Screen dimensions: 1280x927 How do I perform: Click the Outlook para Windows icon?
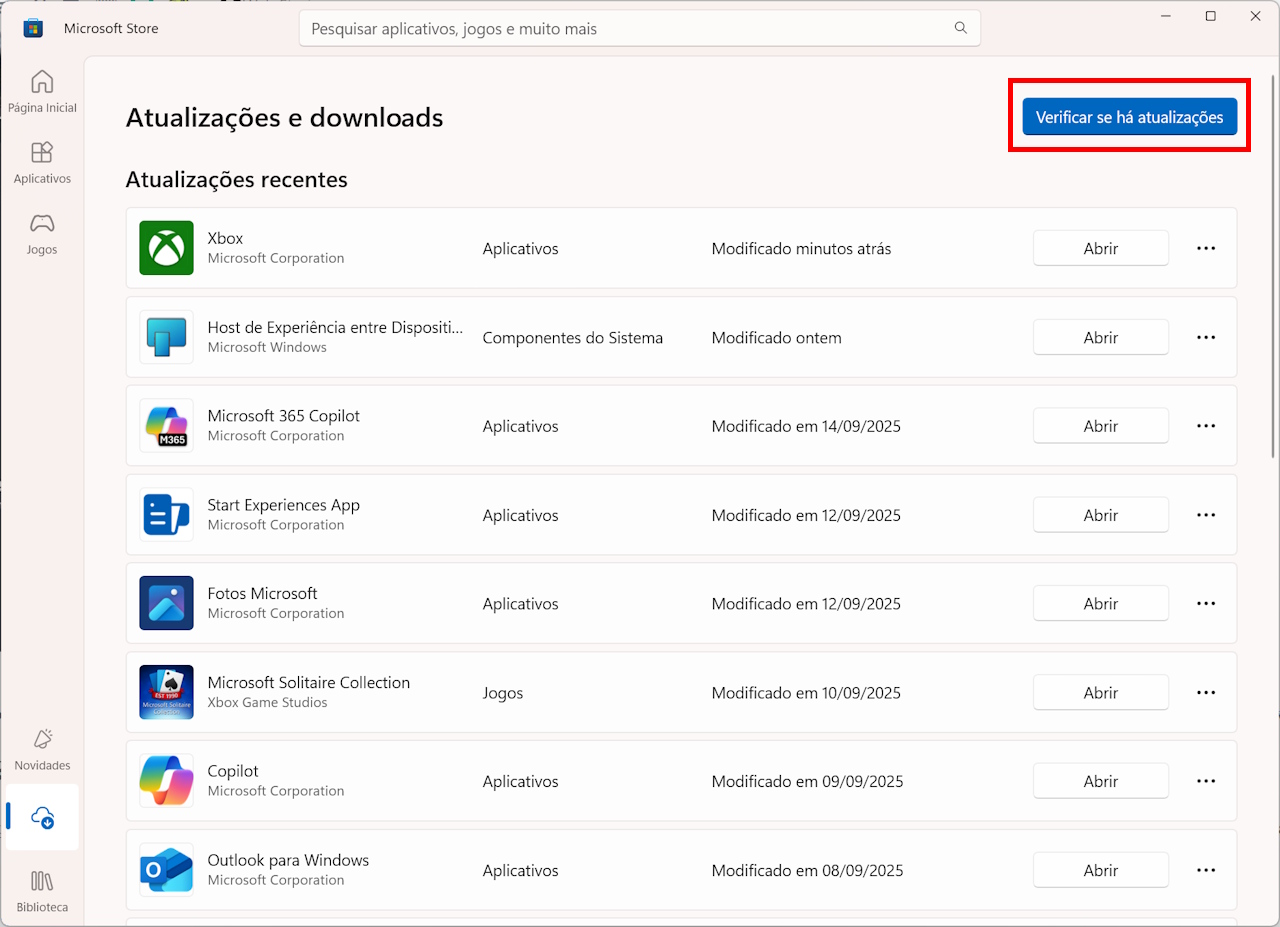166,870
